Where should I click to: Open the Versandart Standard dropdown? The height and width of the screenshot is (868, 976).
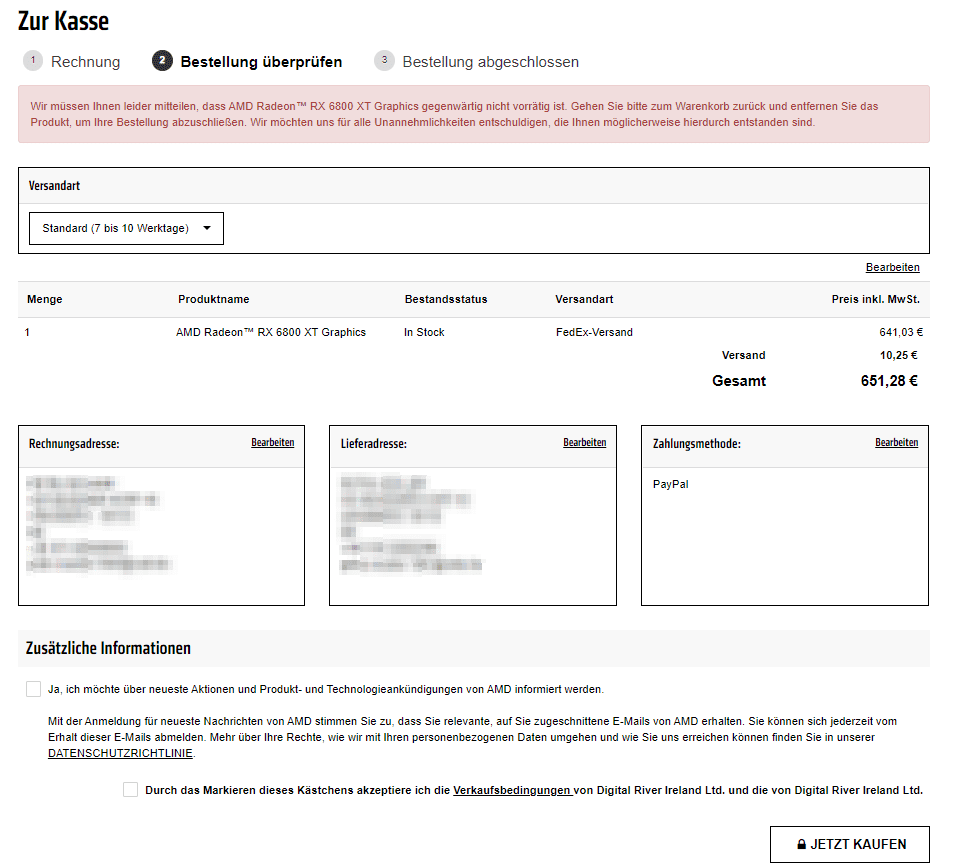tap(126, 229)
